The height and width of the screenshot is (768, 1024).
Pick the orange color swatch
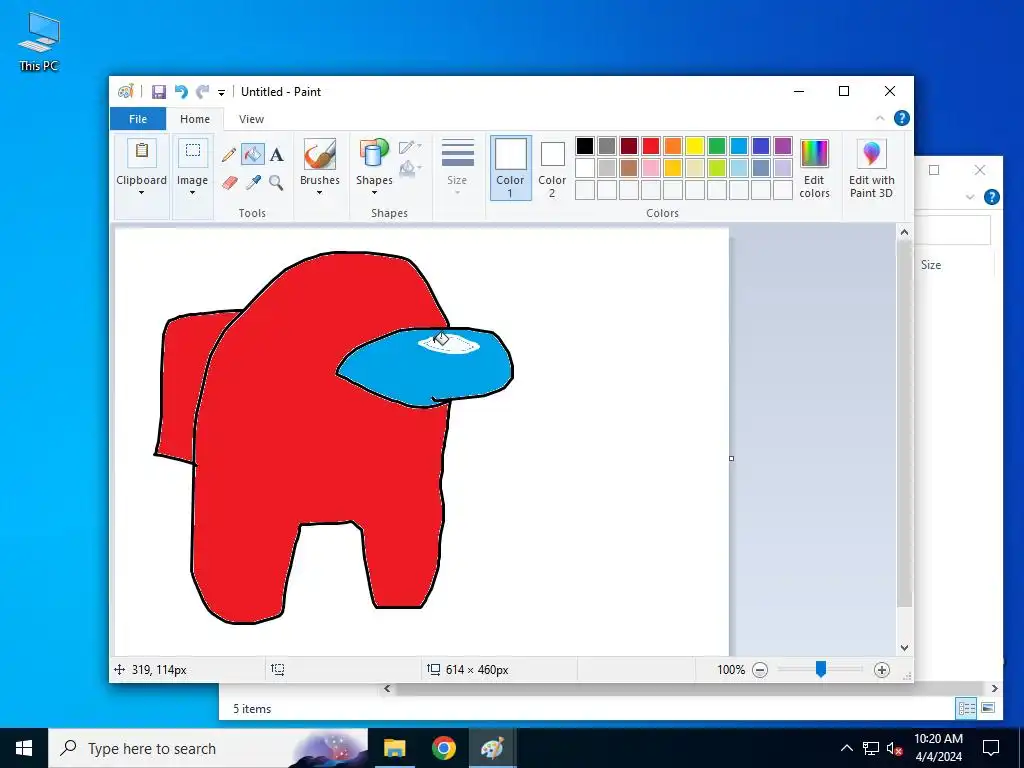673,146
